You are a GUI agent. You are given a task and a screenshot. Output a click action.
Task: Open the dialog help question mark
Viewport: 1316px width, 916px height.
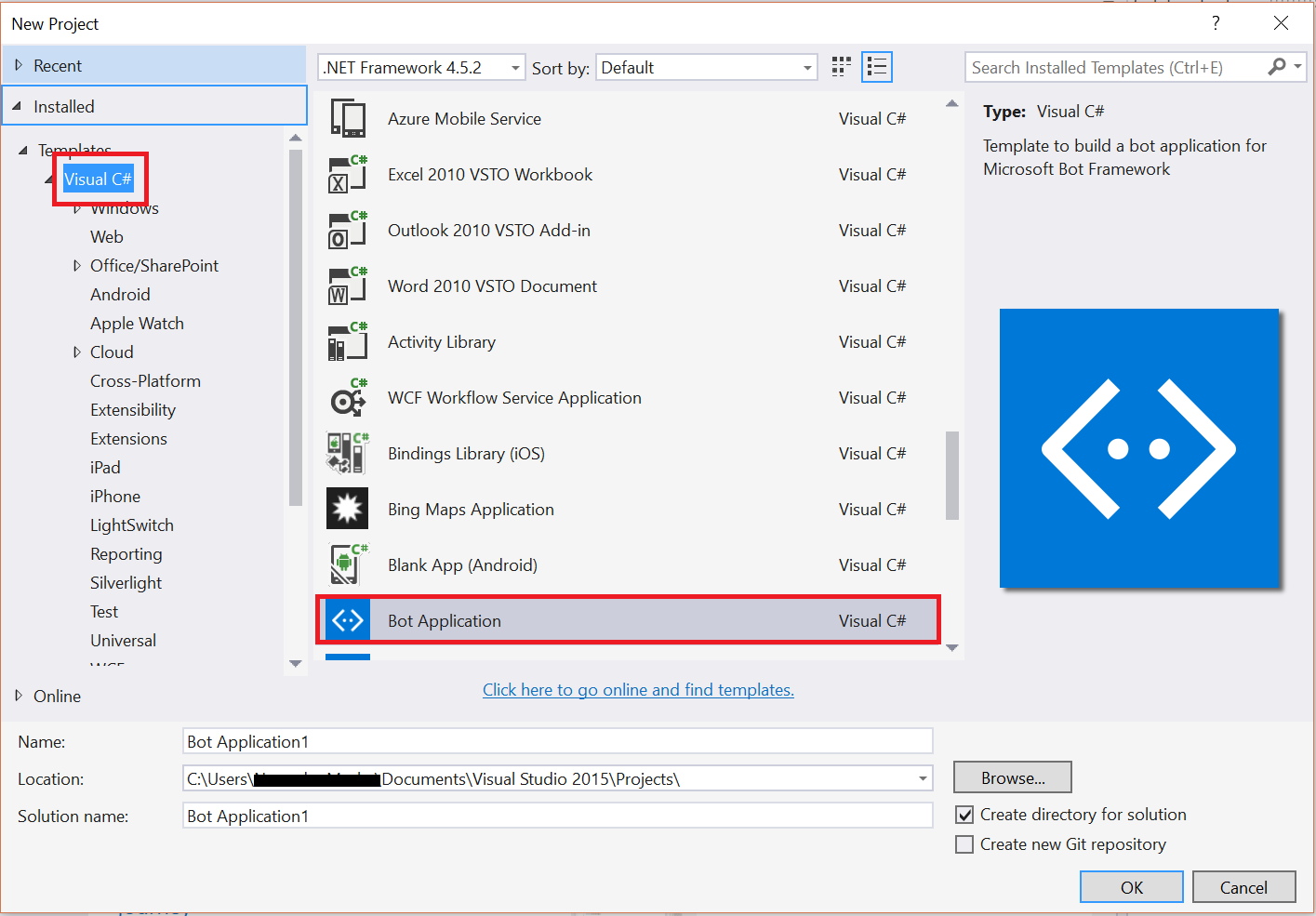click(1216, 23)
